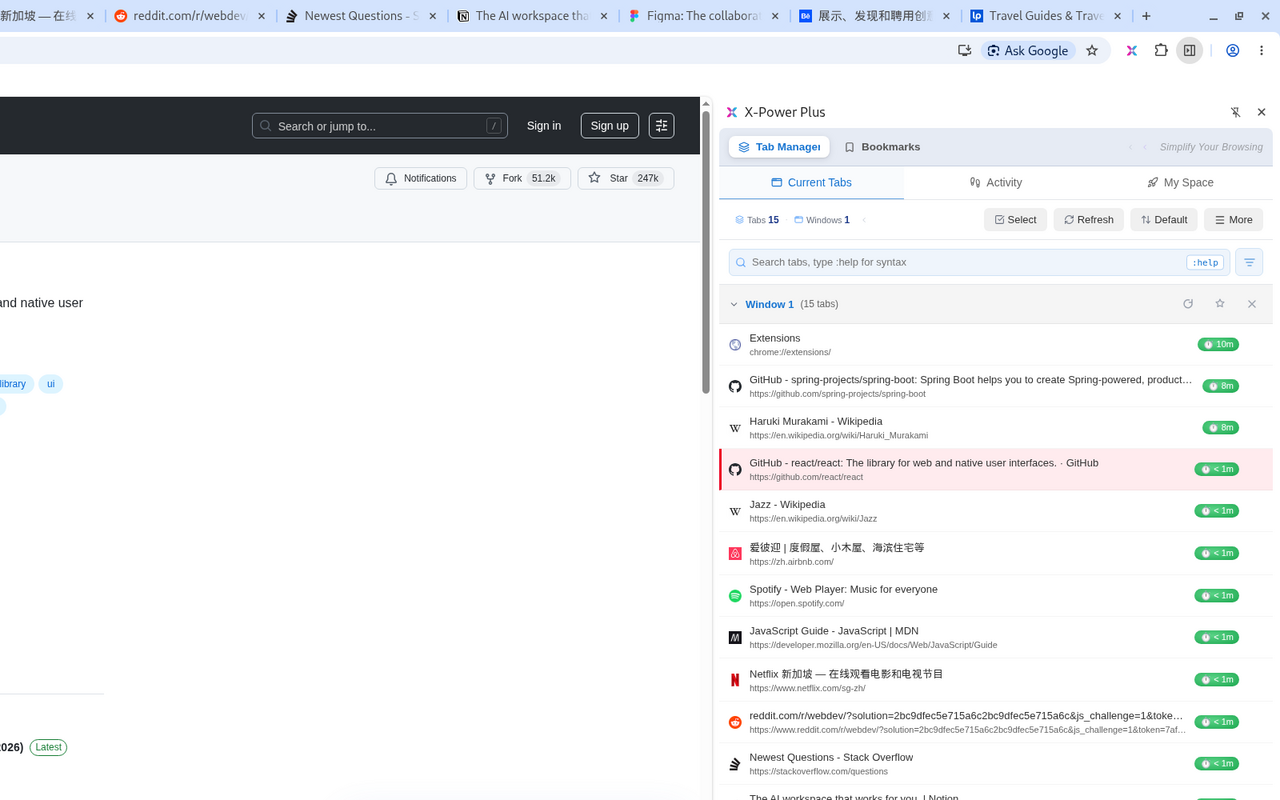Open the More menu
Image resolution: width=1280 pixels, height=800 pixels.
pyautogui.click(x=1233, y=220)
